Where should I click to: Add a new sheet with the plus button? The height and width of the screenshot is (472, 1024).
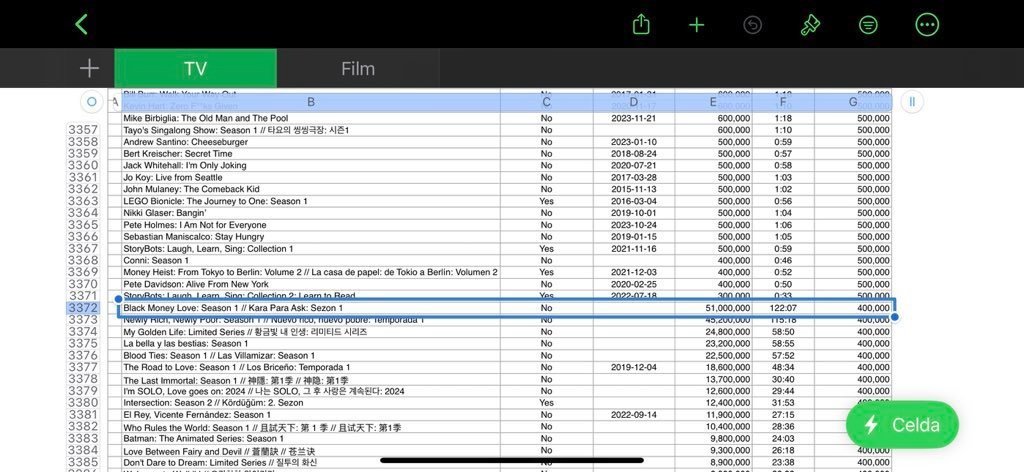pos(90,68)
